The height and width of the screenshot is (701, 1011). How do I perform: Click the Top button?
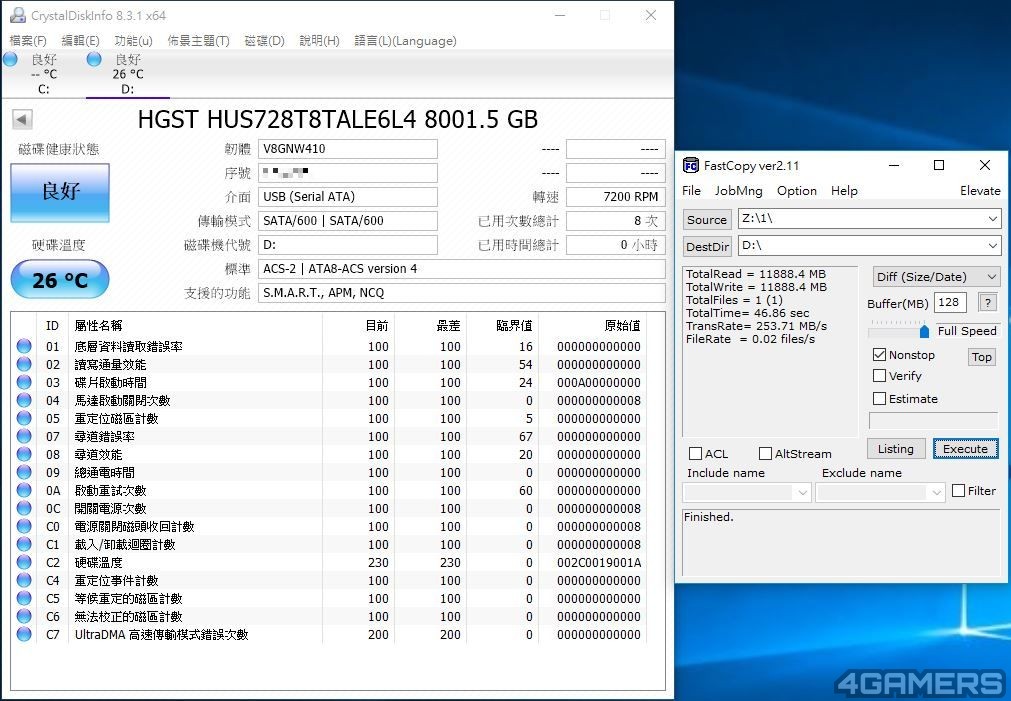click(x=982, y=357)
